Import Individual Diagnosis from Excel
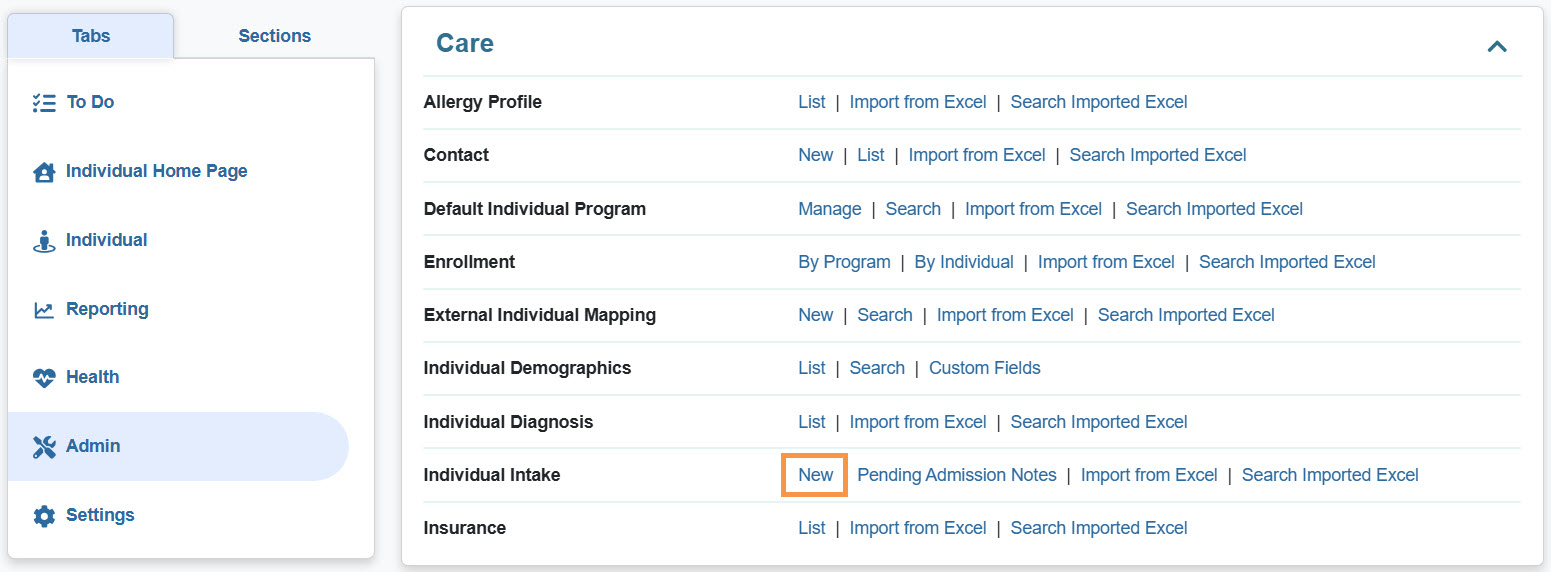 point(917,422)
